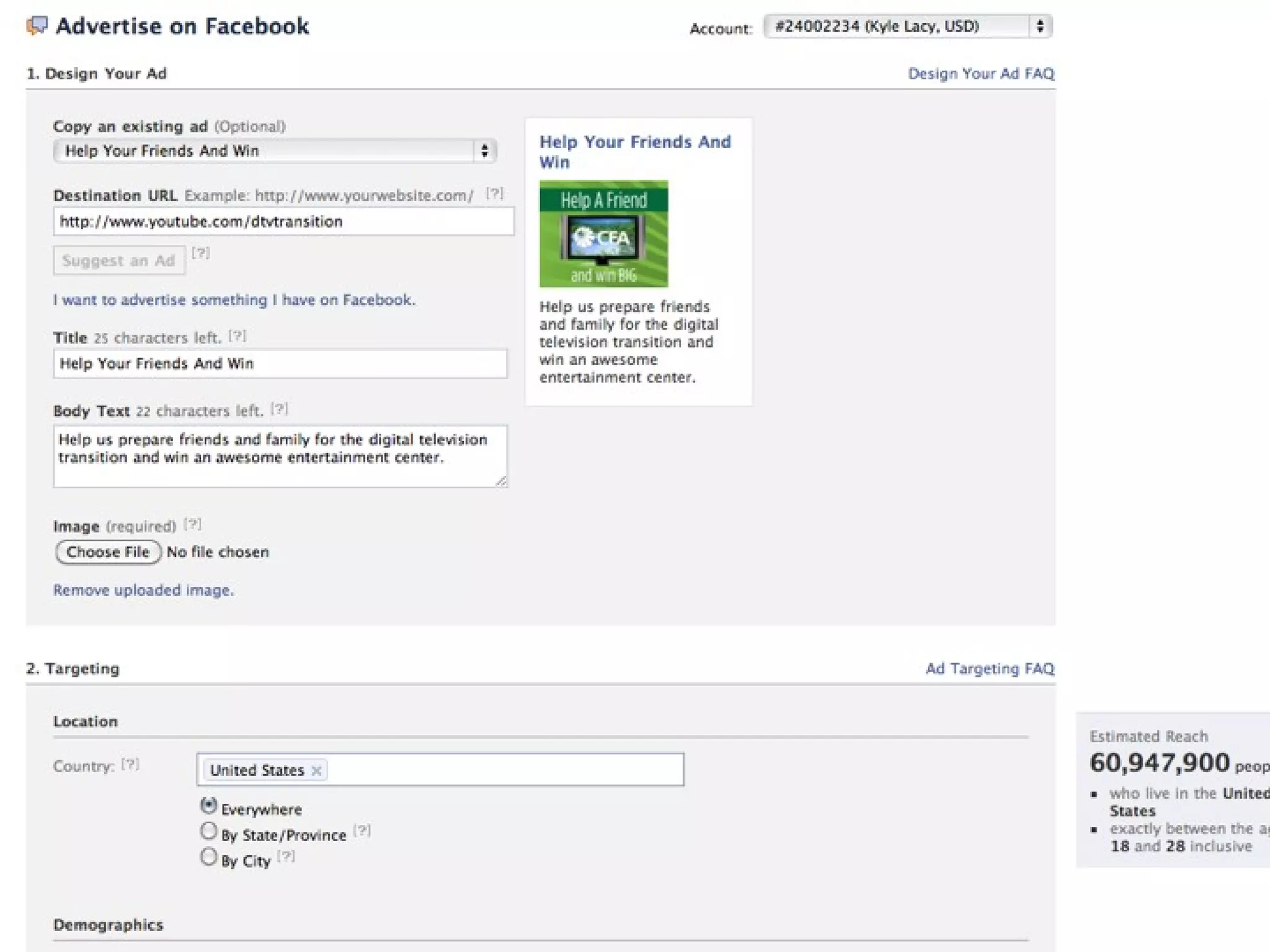Click the Advertise on Facebook megaphone icon
This screenshot has width=1270, height=952.
coord(37,26)
